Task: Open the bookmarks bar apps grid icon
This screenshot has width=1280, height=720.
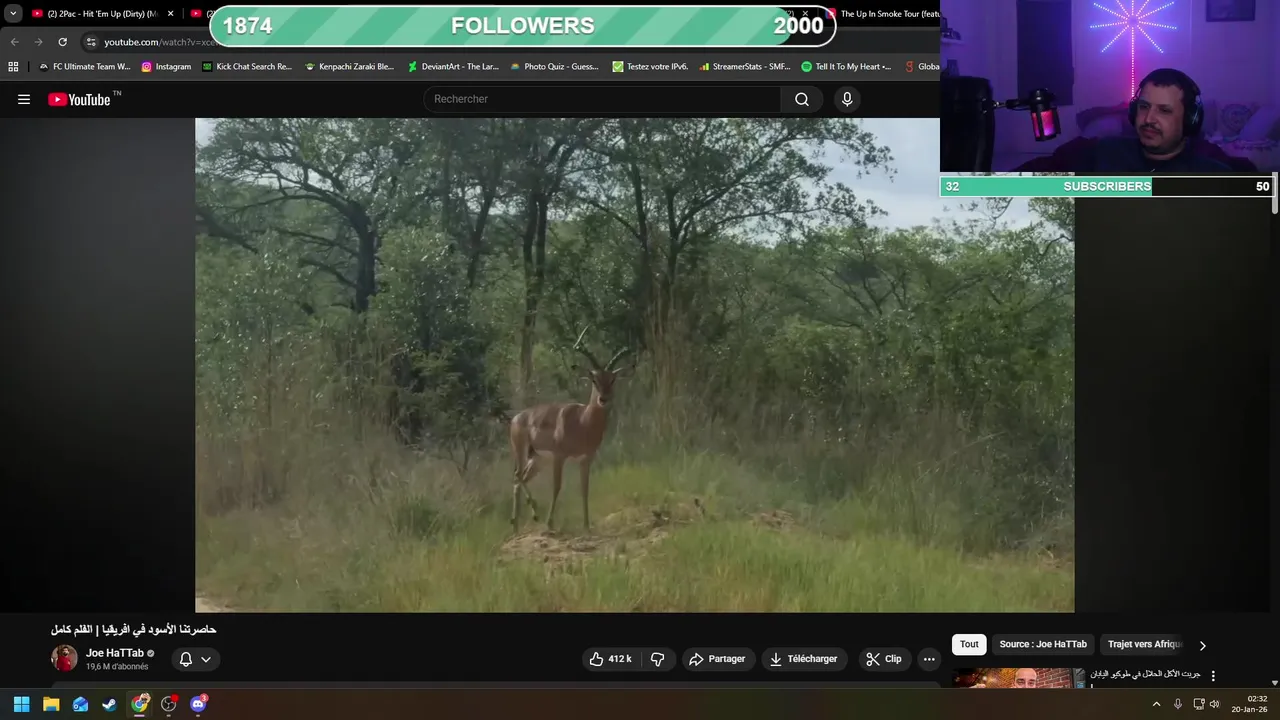Action: pos(13,67)
